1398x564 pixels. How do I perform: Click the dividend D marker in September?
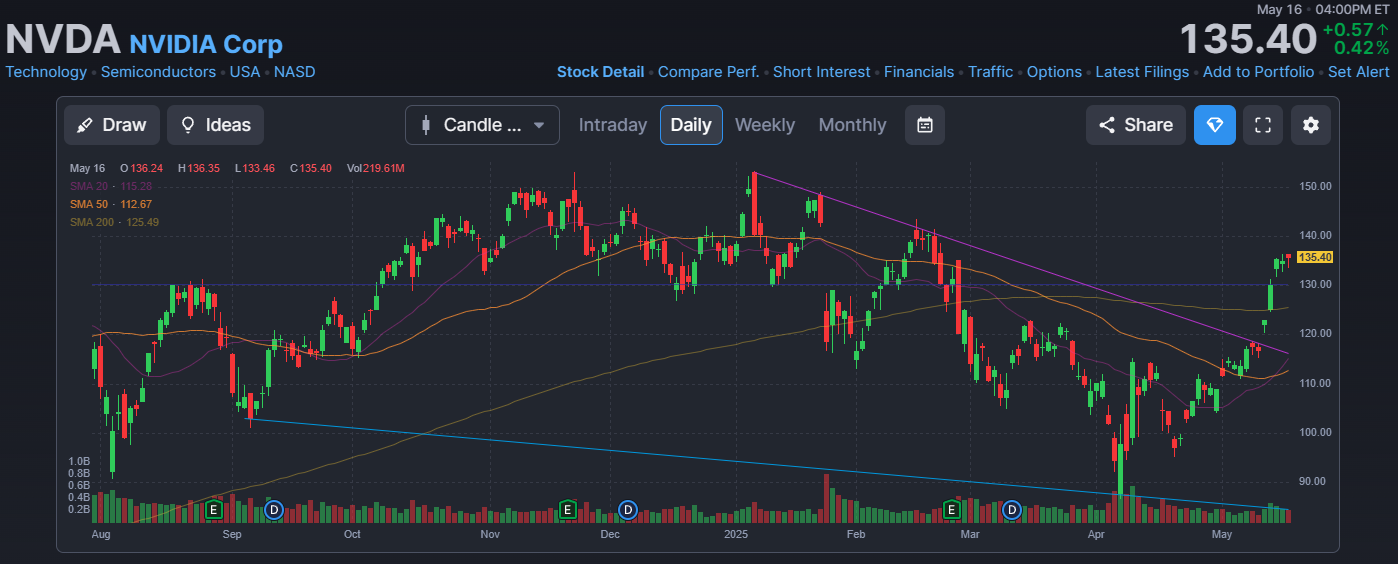coord(273,510)
